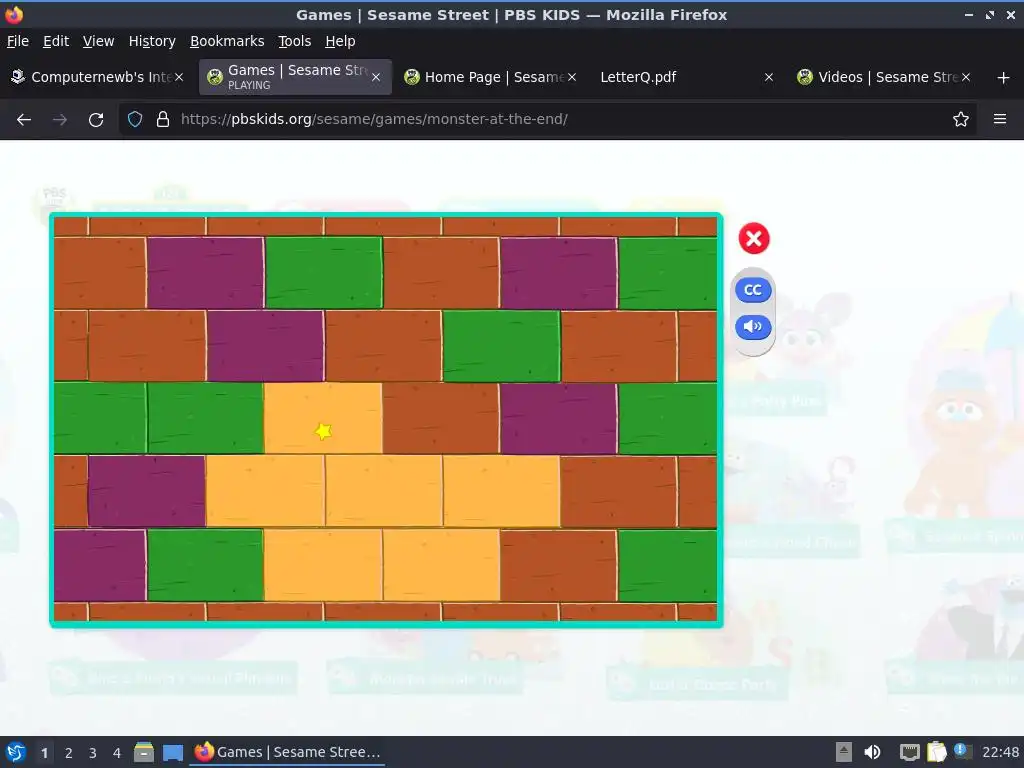Close the Home Page | Sesame tab
The image size is (1024, 768).
[571, 77]
